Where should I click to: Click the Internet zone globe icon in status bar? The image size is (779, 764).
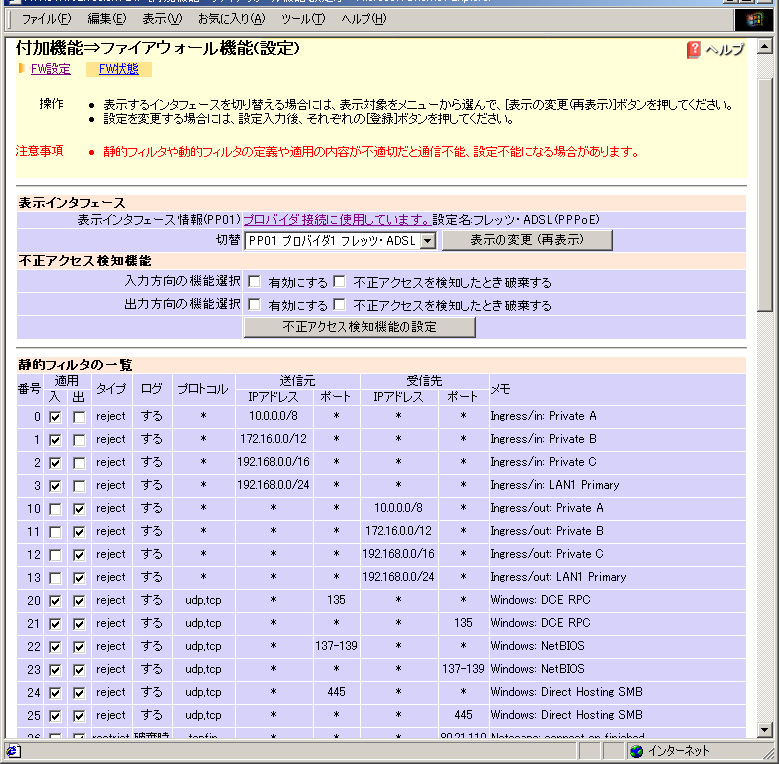[x=636, y=751]
